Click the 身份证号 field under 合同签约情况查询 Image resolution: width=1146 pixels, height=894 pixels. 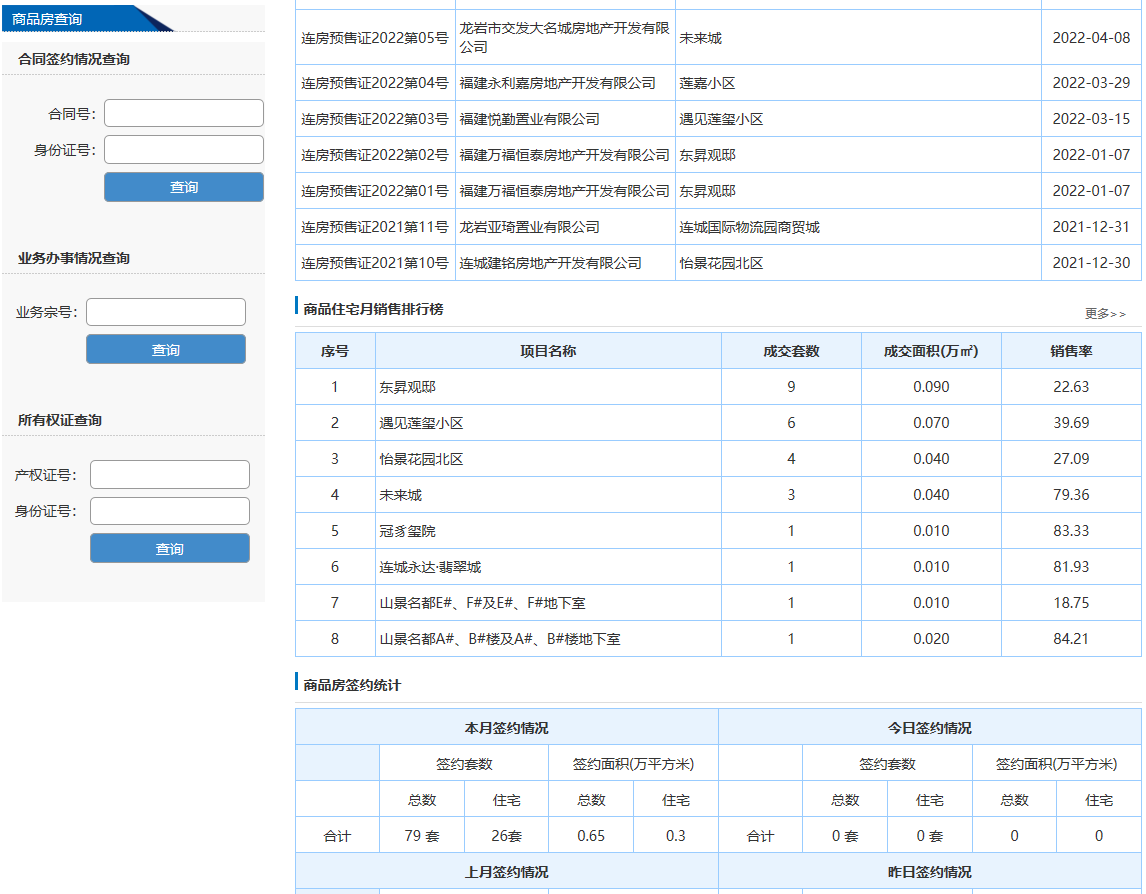(184, 150)
